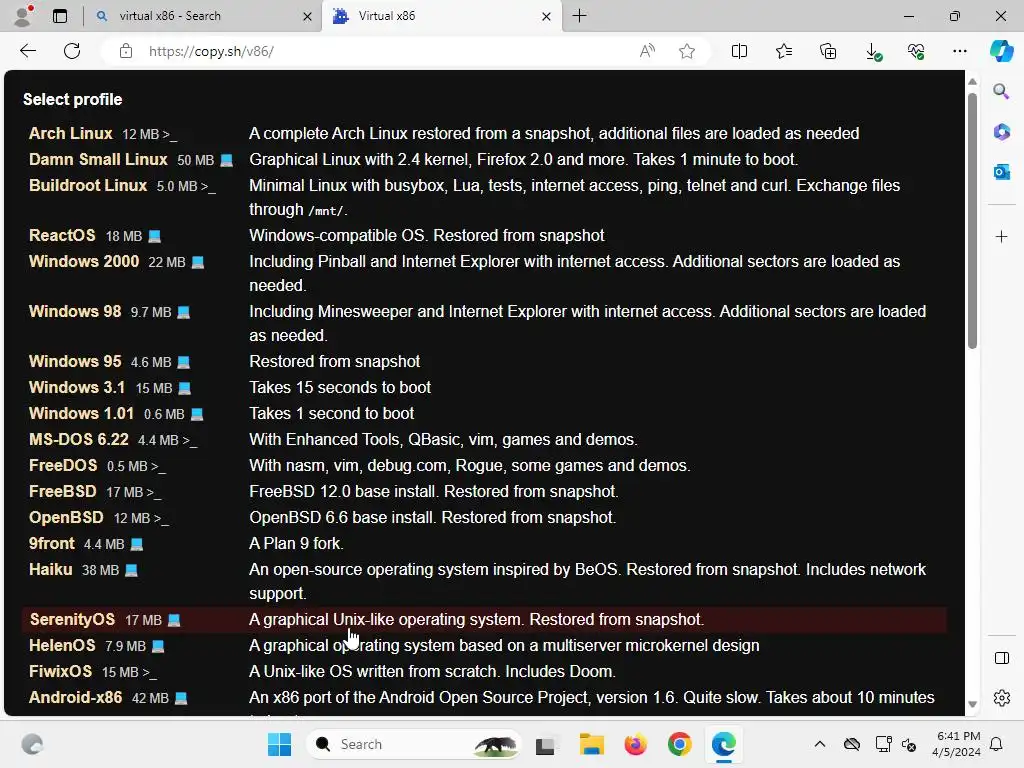Open Google Chrome from the taskbar
Screen dimensions: 1024x768
679,744
